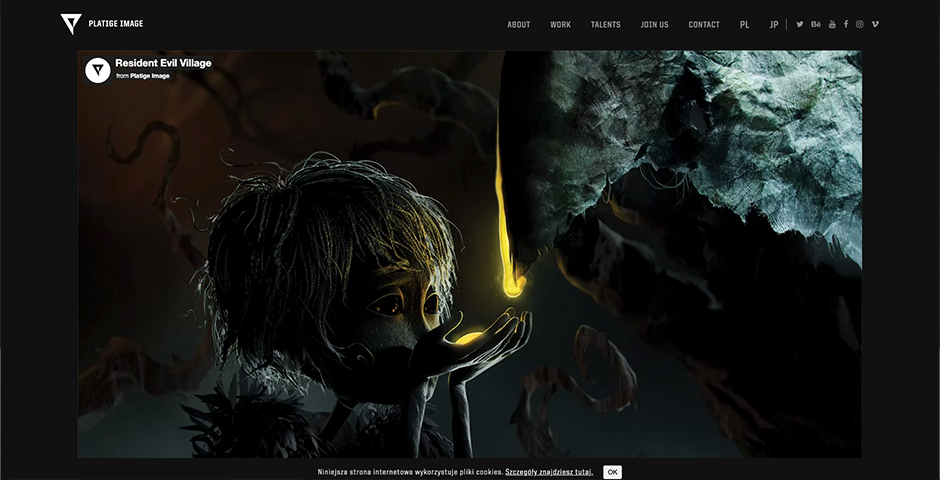Open the CONTACT page
The image size is (940, 480).
(704, 25)
